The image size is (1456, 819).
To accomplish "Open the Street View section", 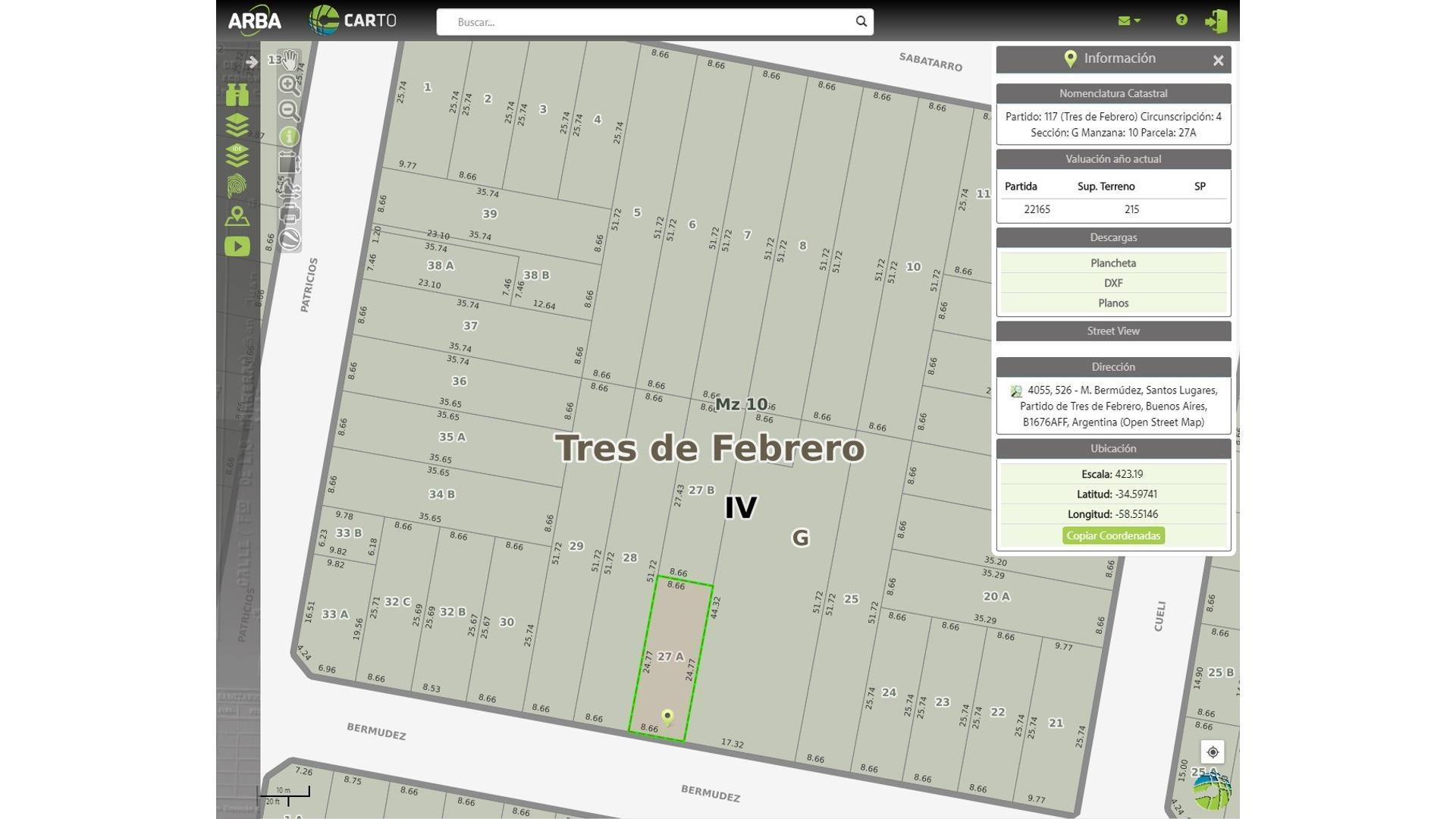I will [x=1112, y=331].
